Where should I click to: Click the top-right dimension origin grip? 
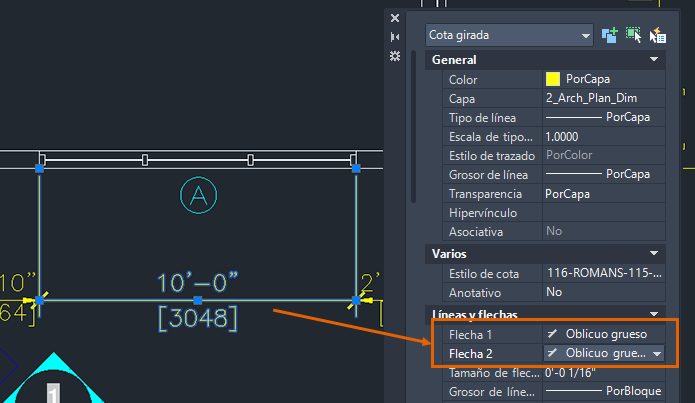pyautogui.click(x=356, y=168)
